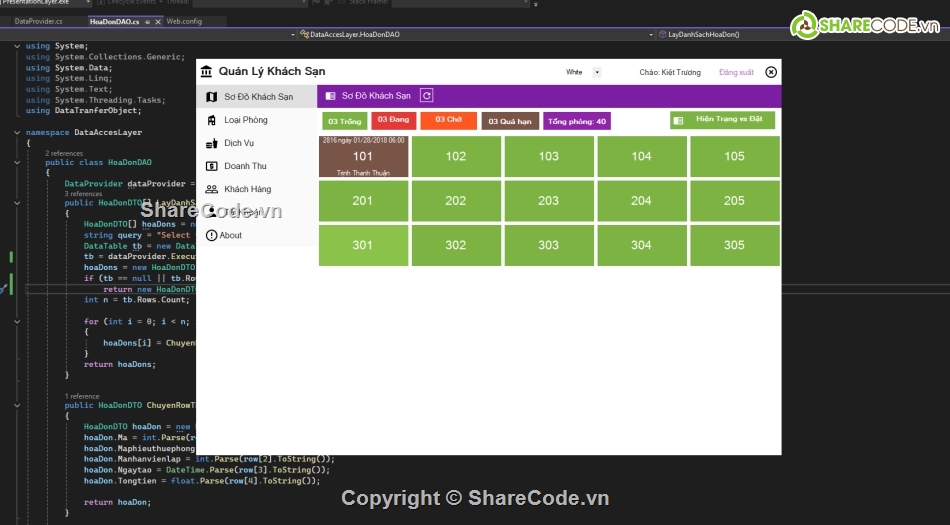Click the Loại Phòng building icon
The image size is (950, 525).
pos(211,120)
